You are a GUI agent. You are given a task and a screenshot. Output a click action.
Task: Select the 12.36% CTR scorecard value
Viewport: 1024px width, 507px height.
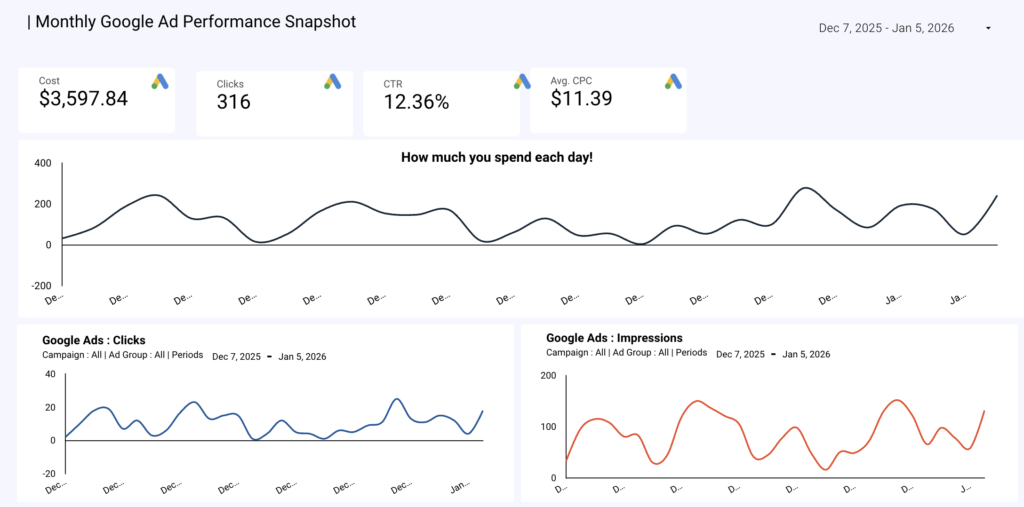point(416,102)
